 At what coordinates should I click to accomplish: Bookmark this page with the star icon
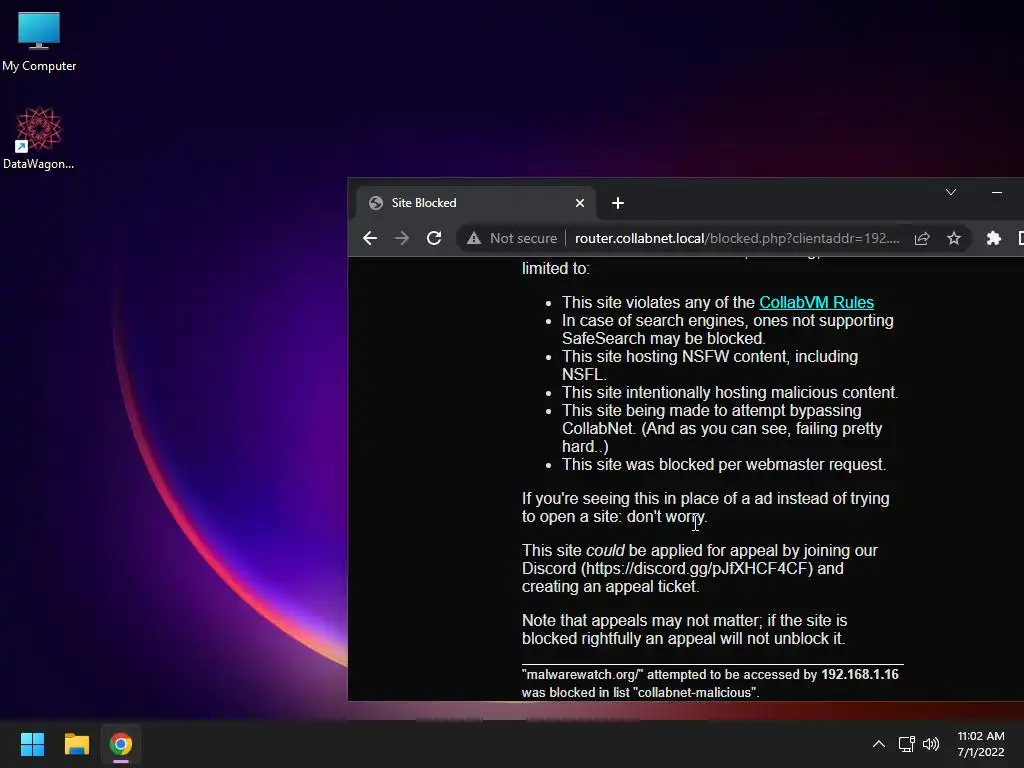[953, 238]
